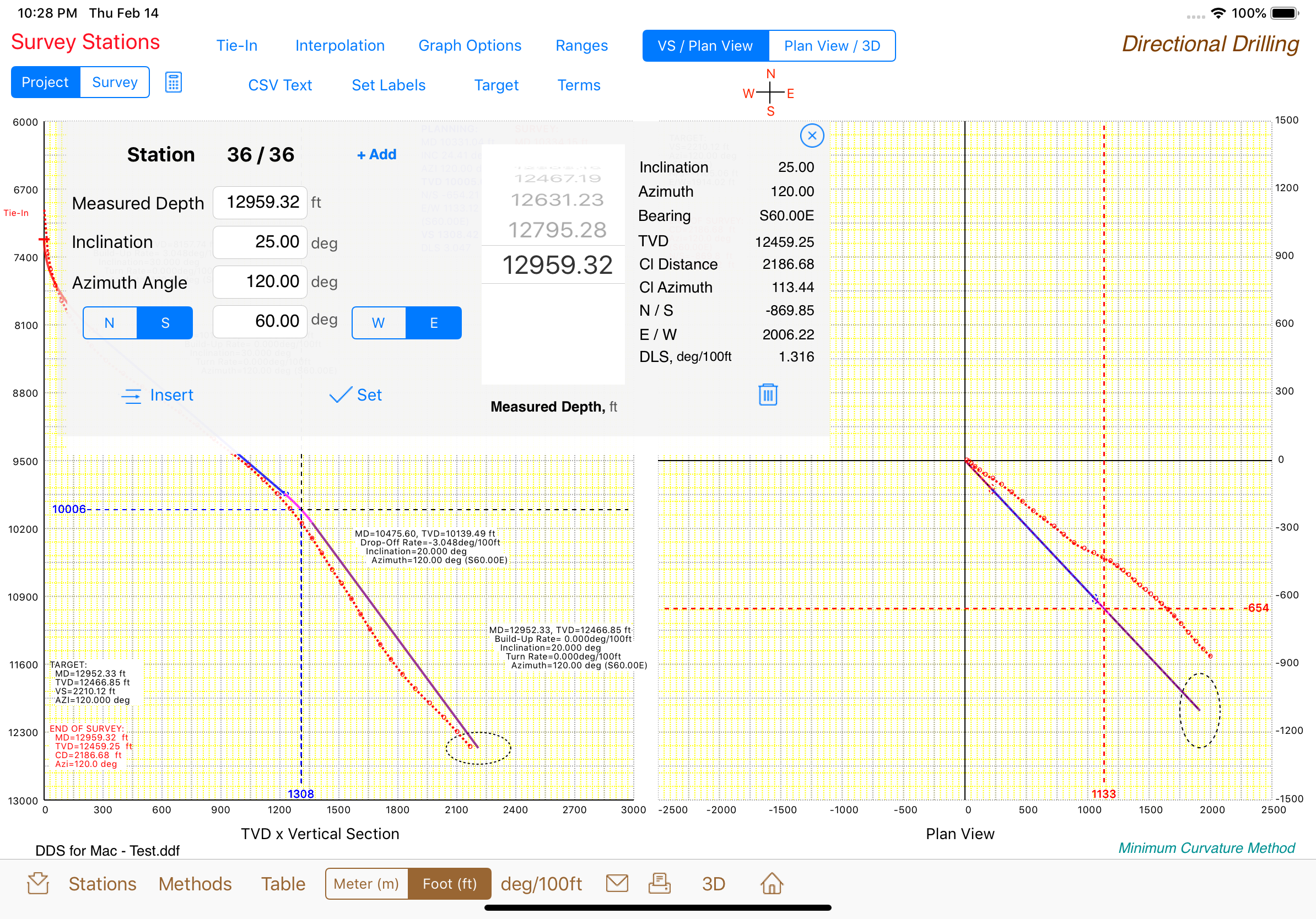
Task: Select W bearing direction
Action: [x=378, y=323]
